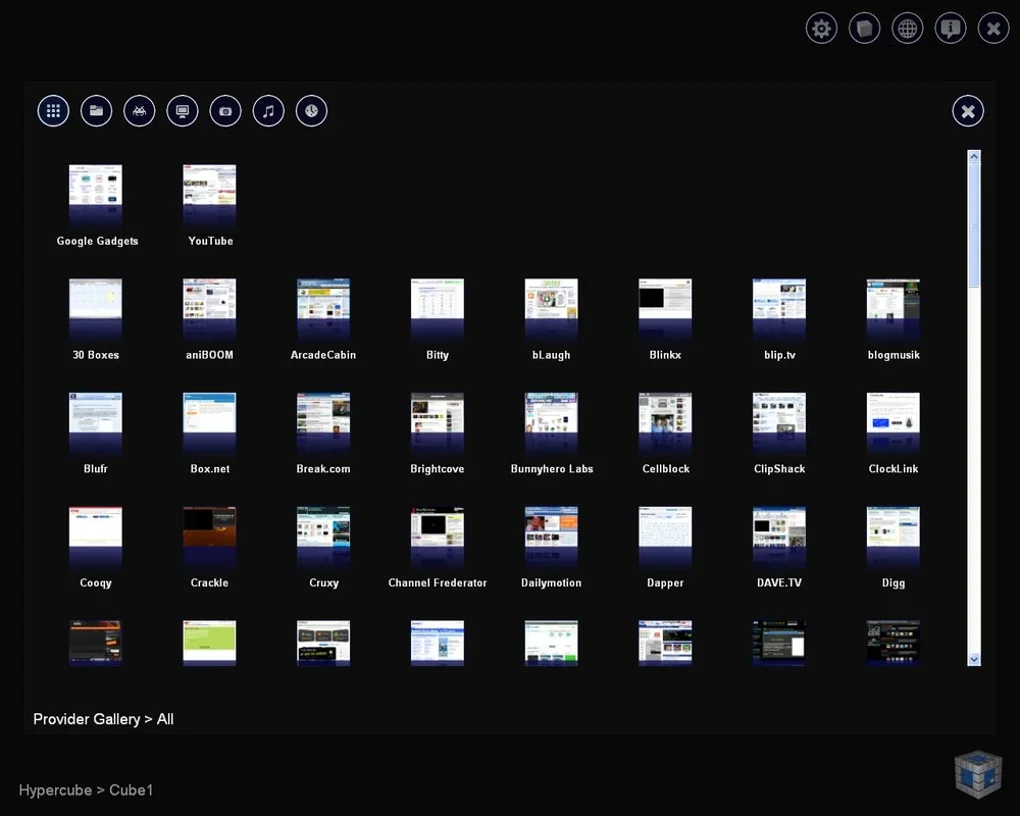Select the ClockLink provider thumbnail

[893, 422]
